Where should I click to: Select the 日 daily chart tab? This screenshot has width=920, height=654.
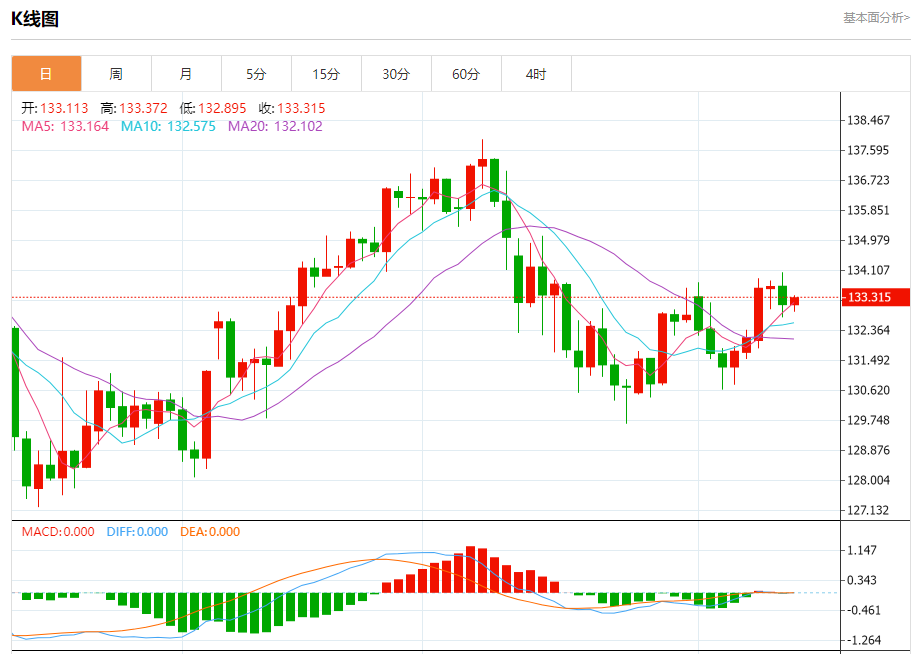46,74
